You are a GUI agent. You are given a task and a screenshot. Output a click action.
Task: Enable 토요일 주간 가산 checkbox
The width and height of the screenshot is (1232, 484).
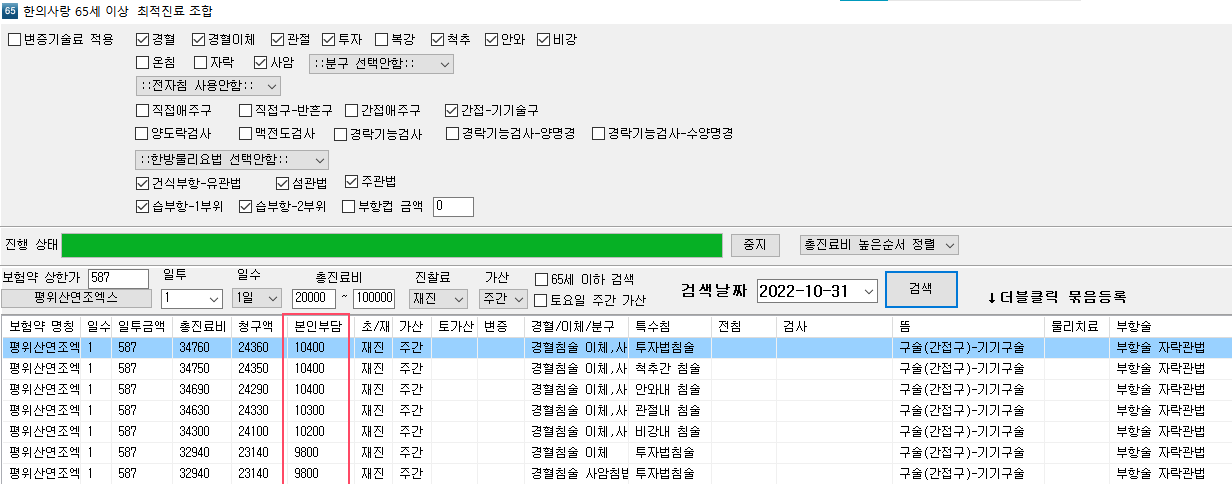click(x=541, y=299)
